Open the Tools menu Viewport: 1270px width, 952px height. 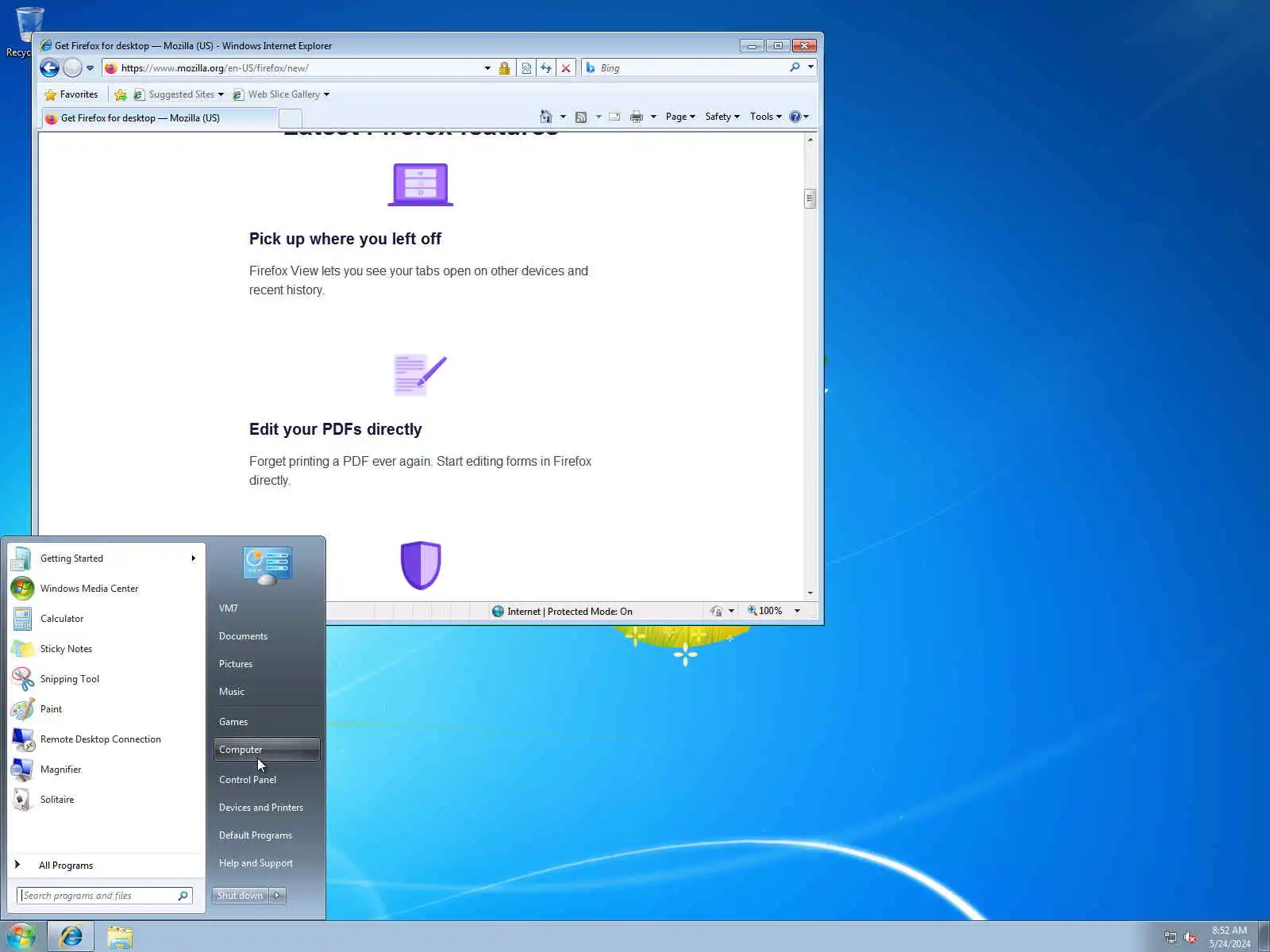[x=766, y=117]
